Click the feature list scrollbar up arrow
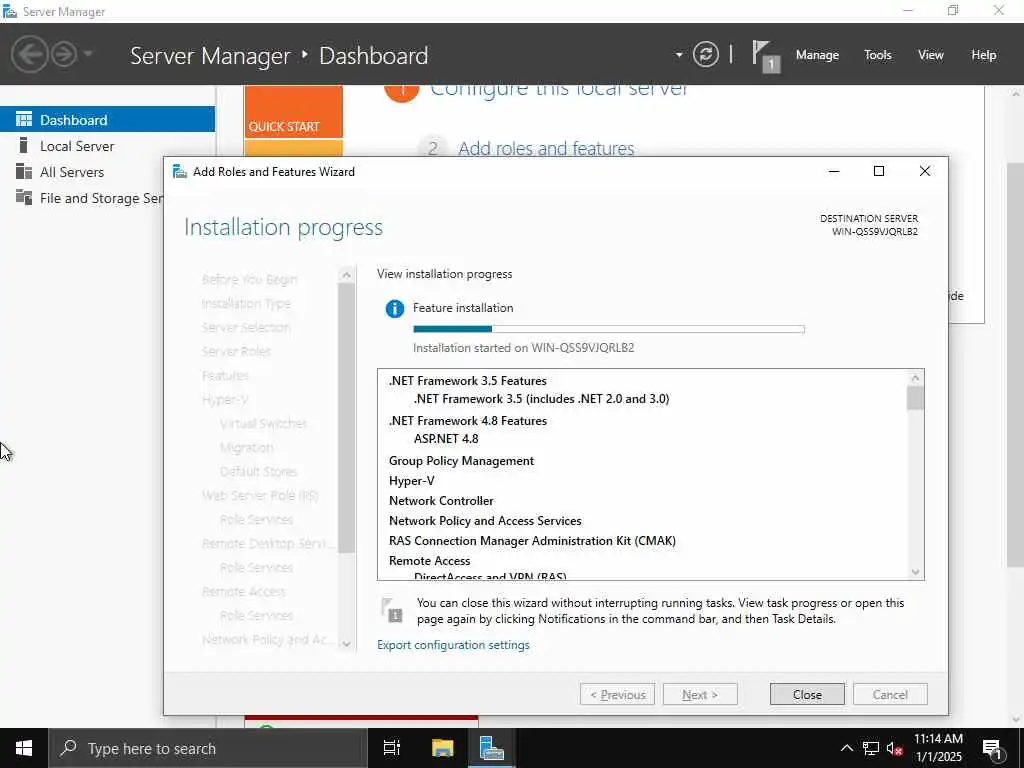 click(916, 378)
